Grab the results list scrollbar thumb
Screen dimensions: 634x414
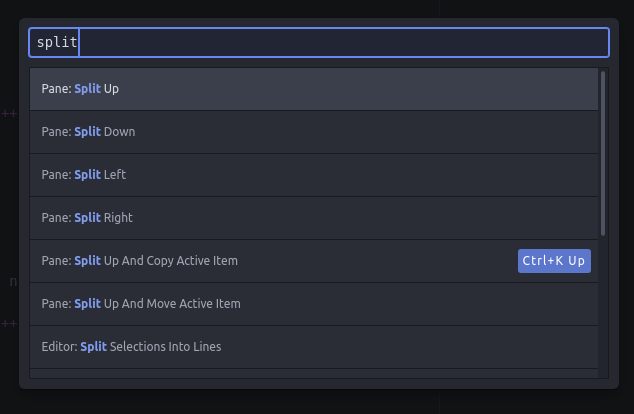coord(602,150)
